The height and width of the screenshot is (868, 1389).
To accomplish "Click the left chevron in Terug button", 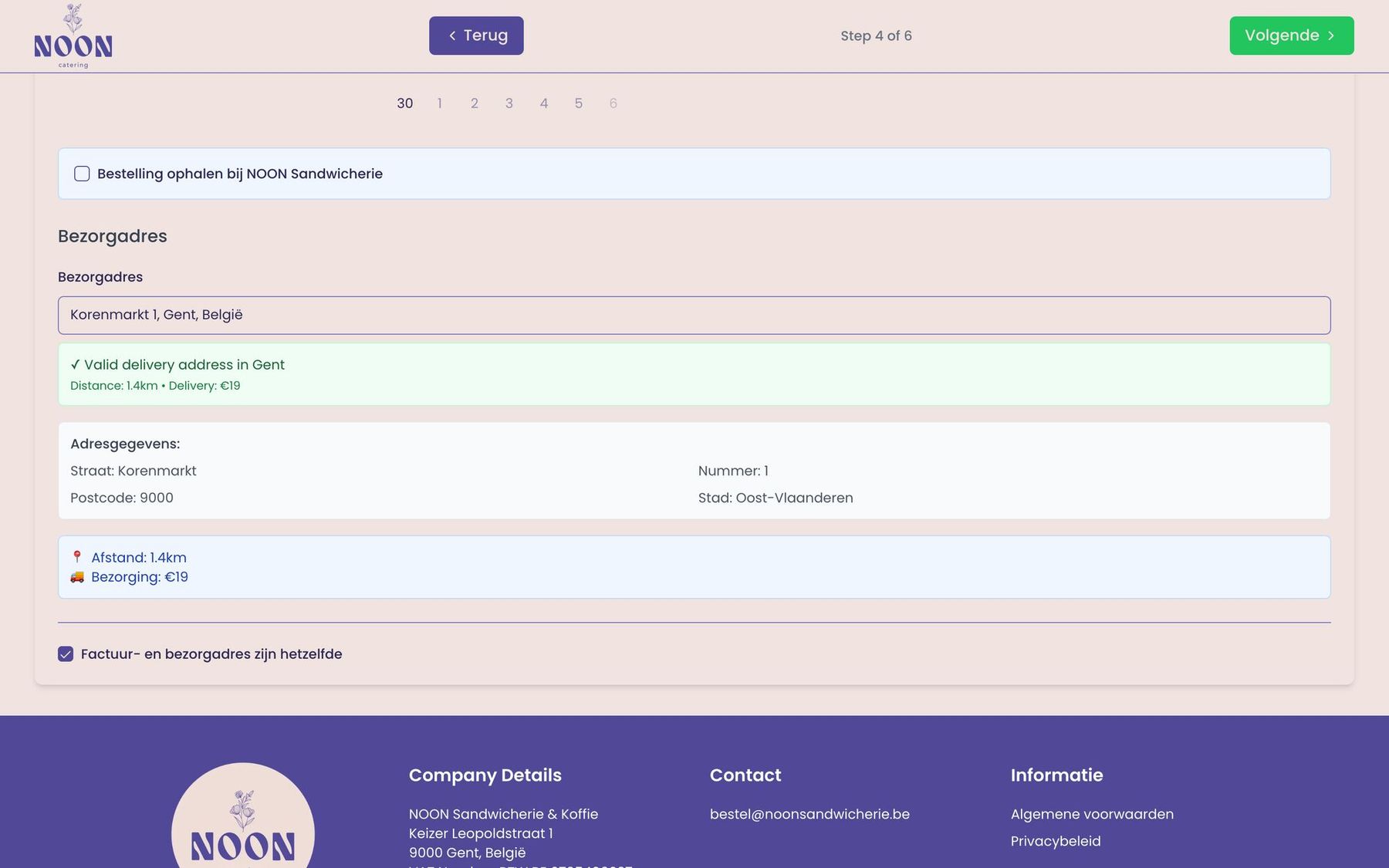I will pos(452,35).
